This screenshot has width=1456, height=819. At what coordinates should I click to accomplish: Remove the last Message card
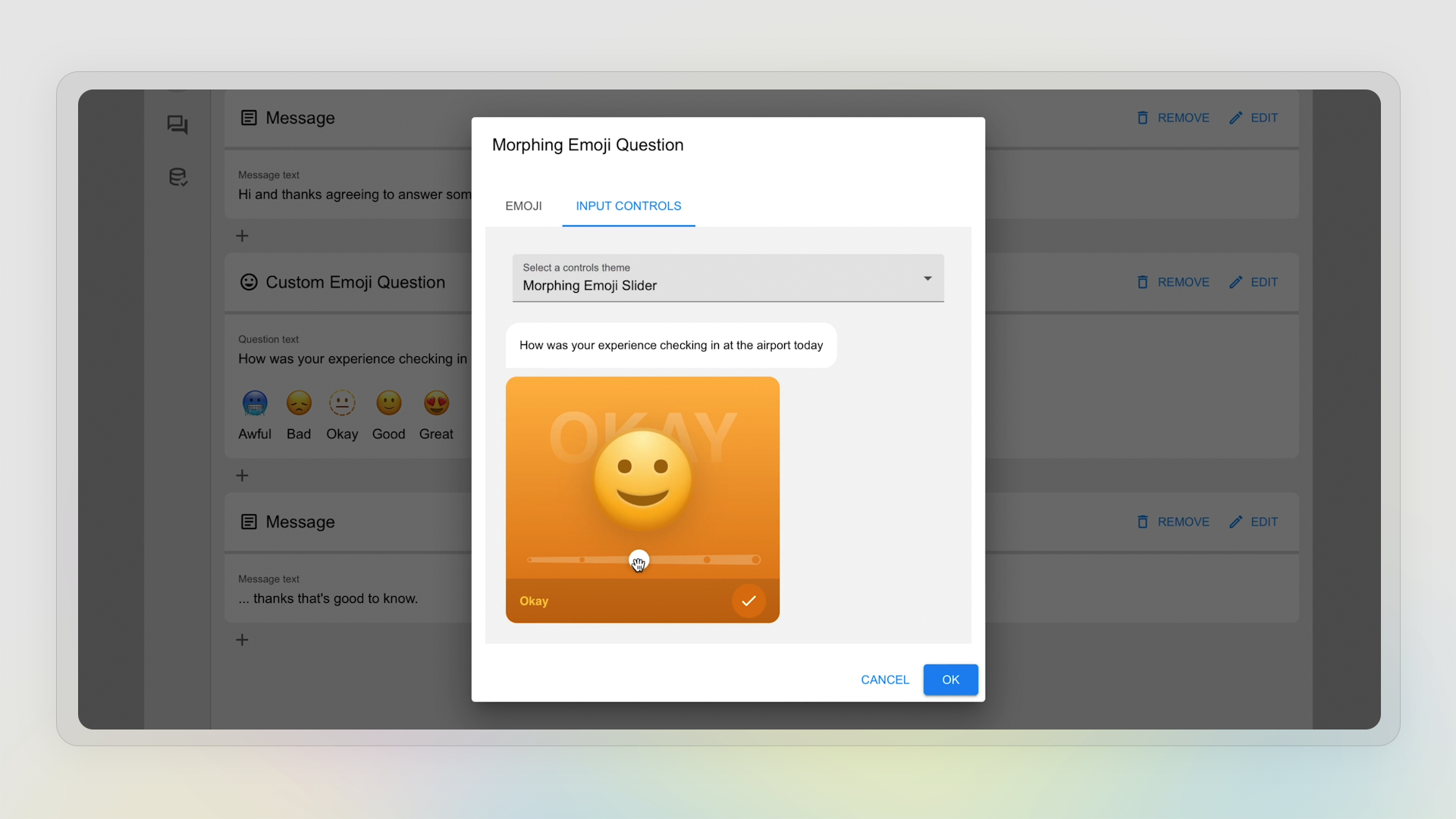click(x=1172, y=522)
